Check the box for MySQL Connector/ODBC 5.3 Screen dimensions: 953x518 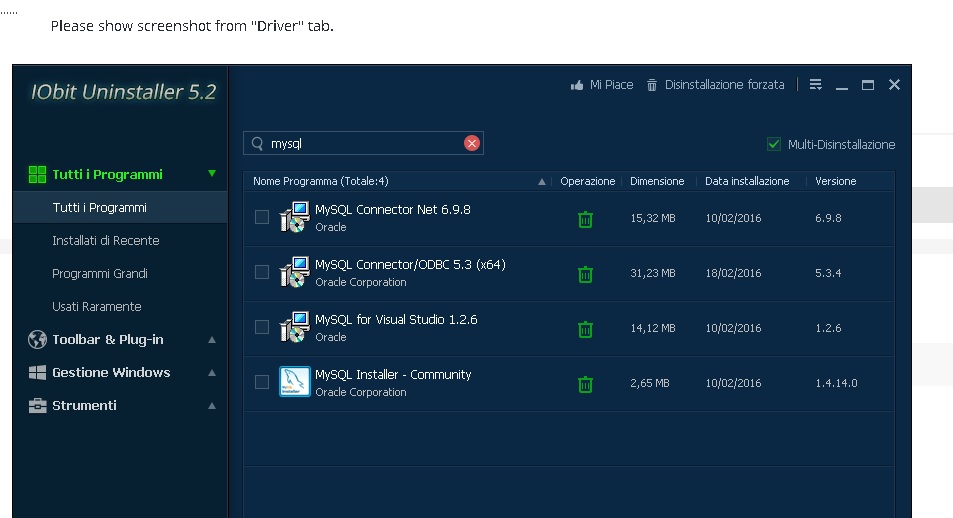coord(262,272)
